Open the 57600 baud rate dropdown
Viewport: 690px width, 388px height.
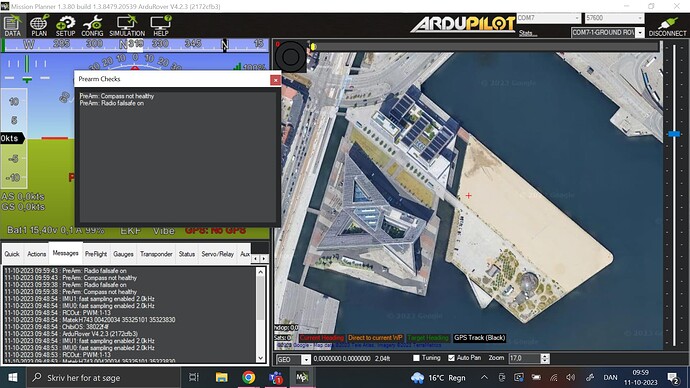pyautogui.click(x=640, y=18)
